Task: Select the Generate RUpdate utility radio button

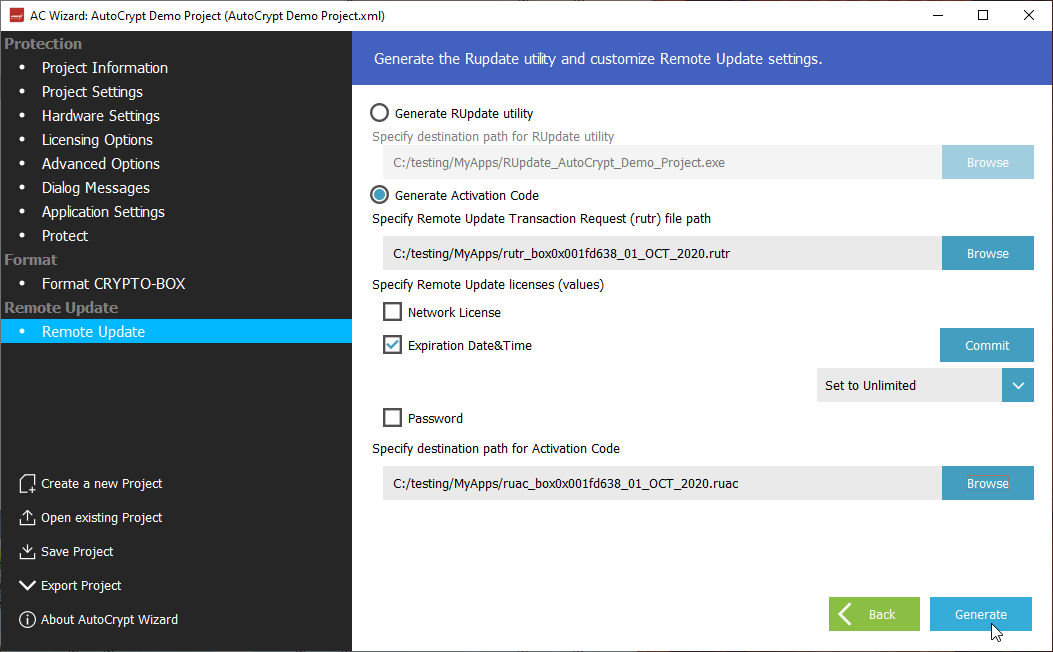Action: coord(380,113)
